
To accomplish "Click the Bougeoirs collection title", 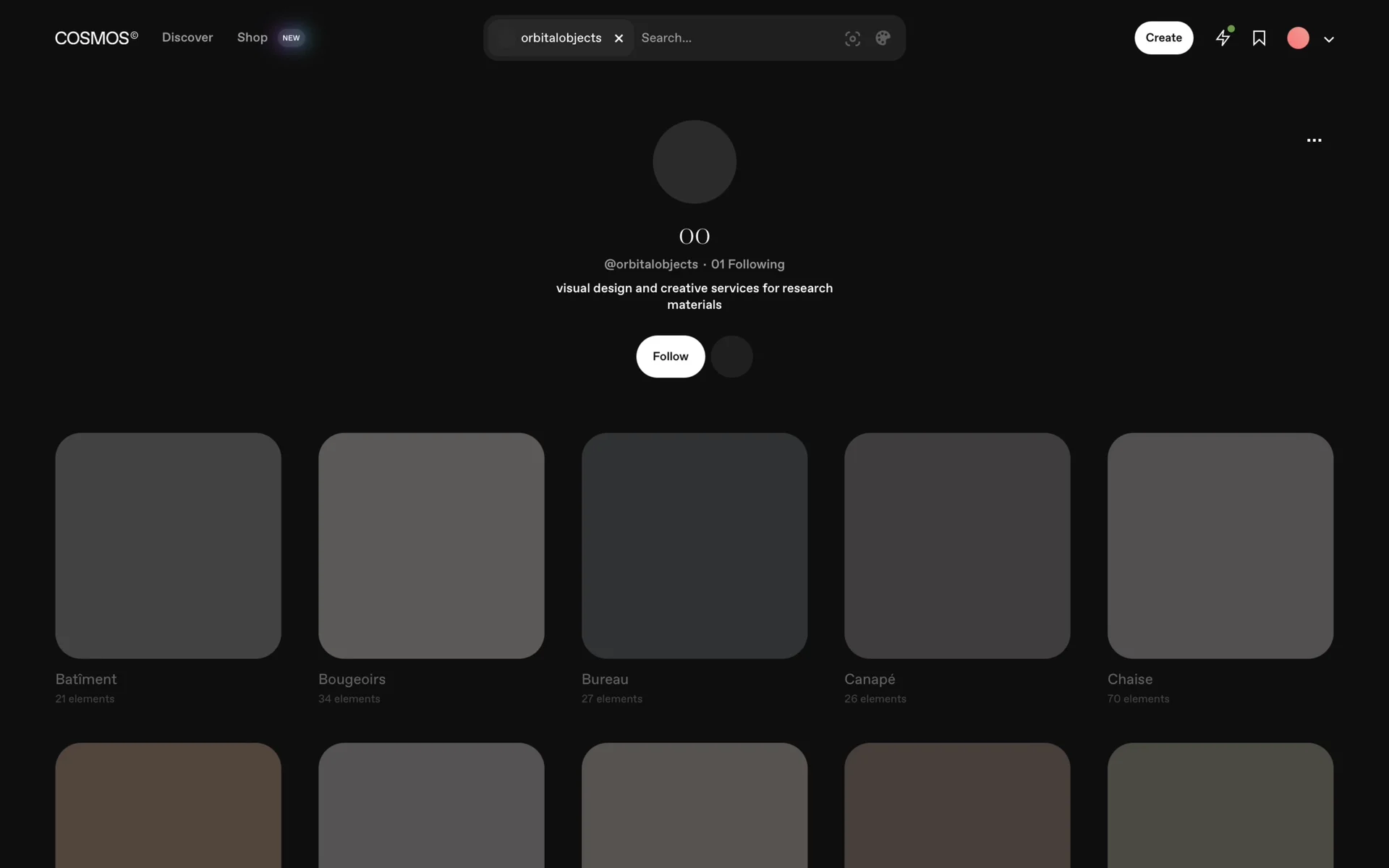I will tap(352, 679).
